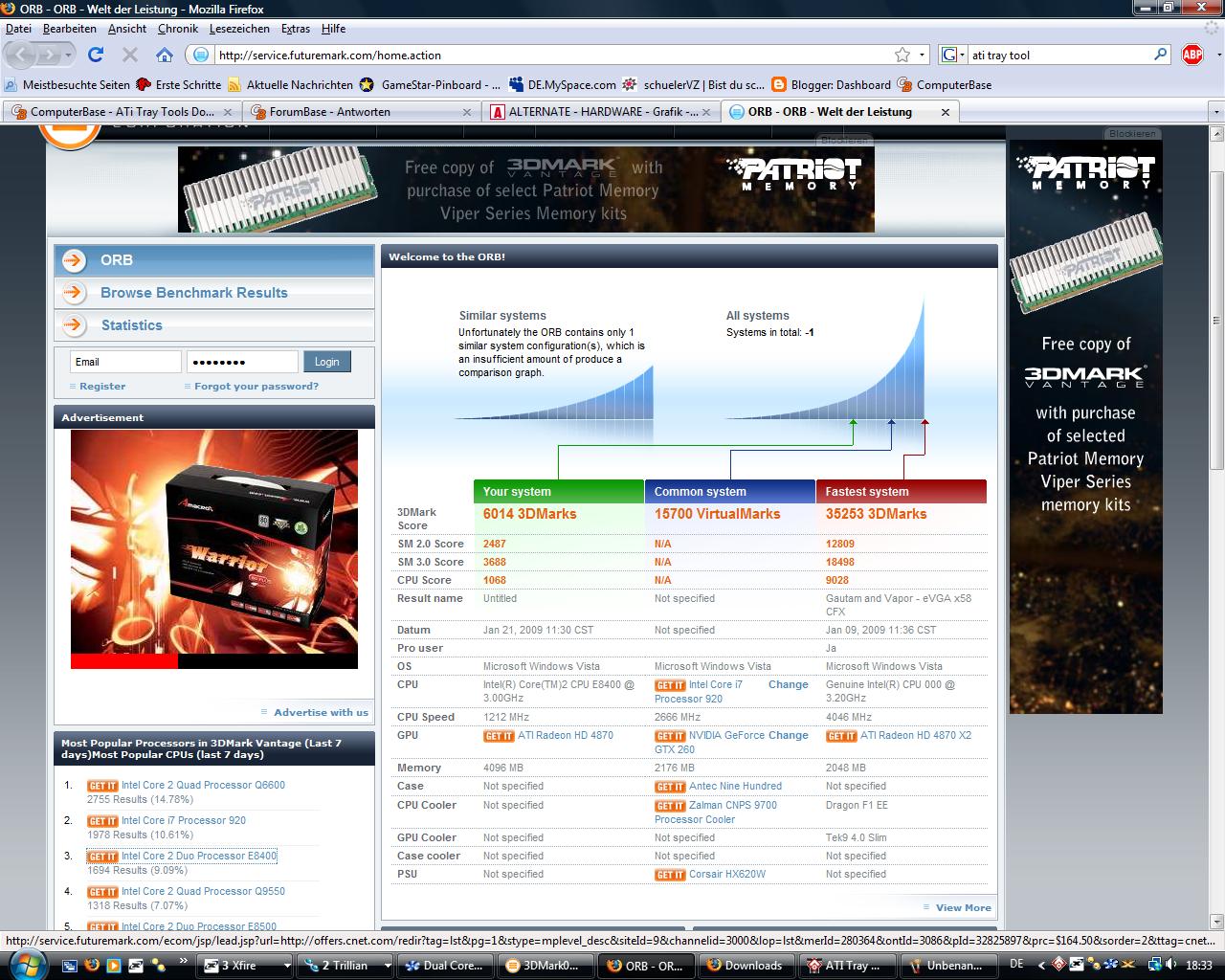Image resolution: width=1225 pixels, height=980 pixels.
Task: Click GET IT badge for Core i7 Processor 920 in list
Action: coord(102,821)
